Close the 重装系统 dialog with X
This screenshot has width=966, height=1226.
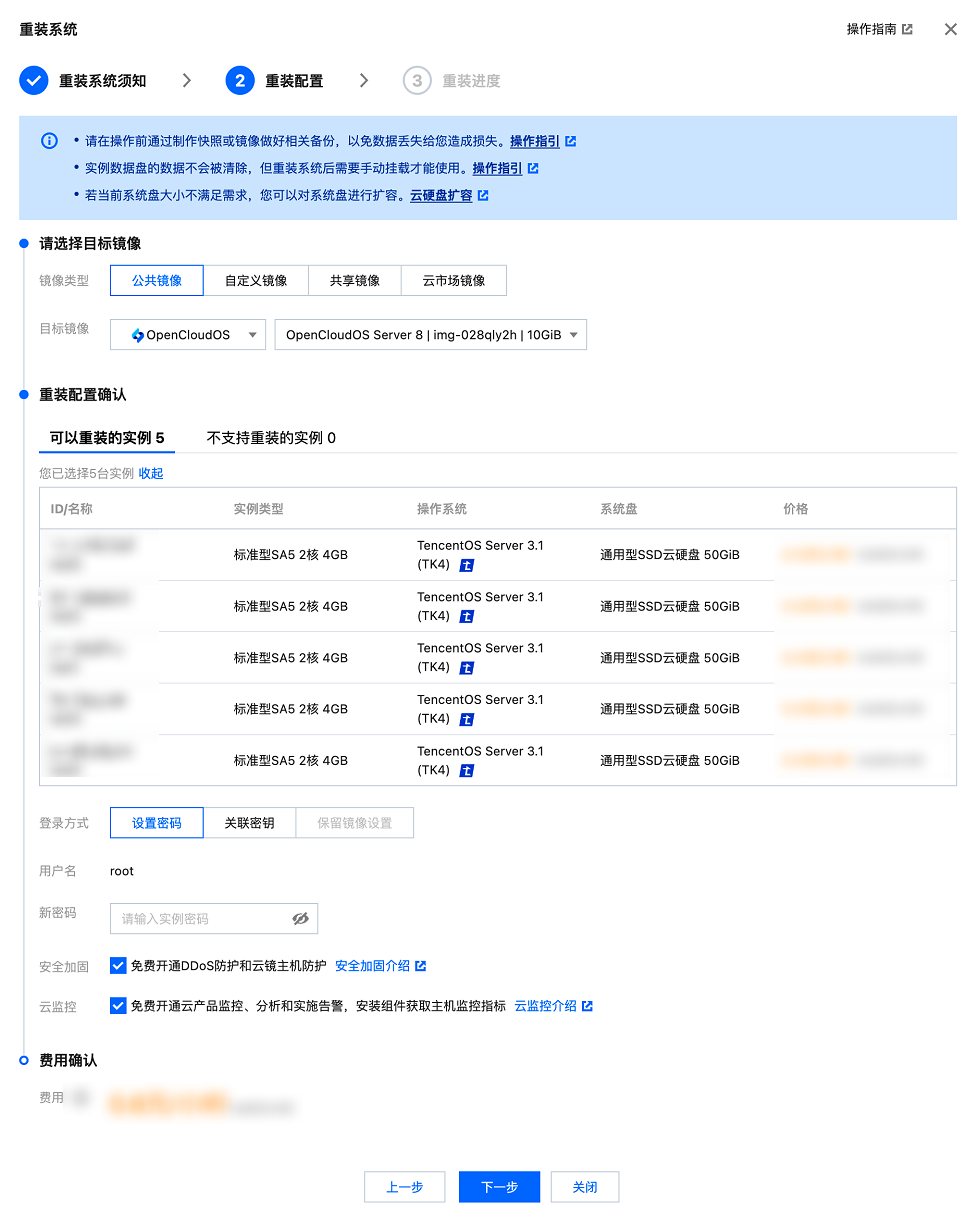point(951,30)
